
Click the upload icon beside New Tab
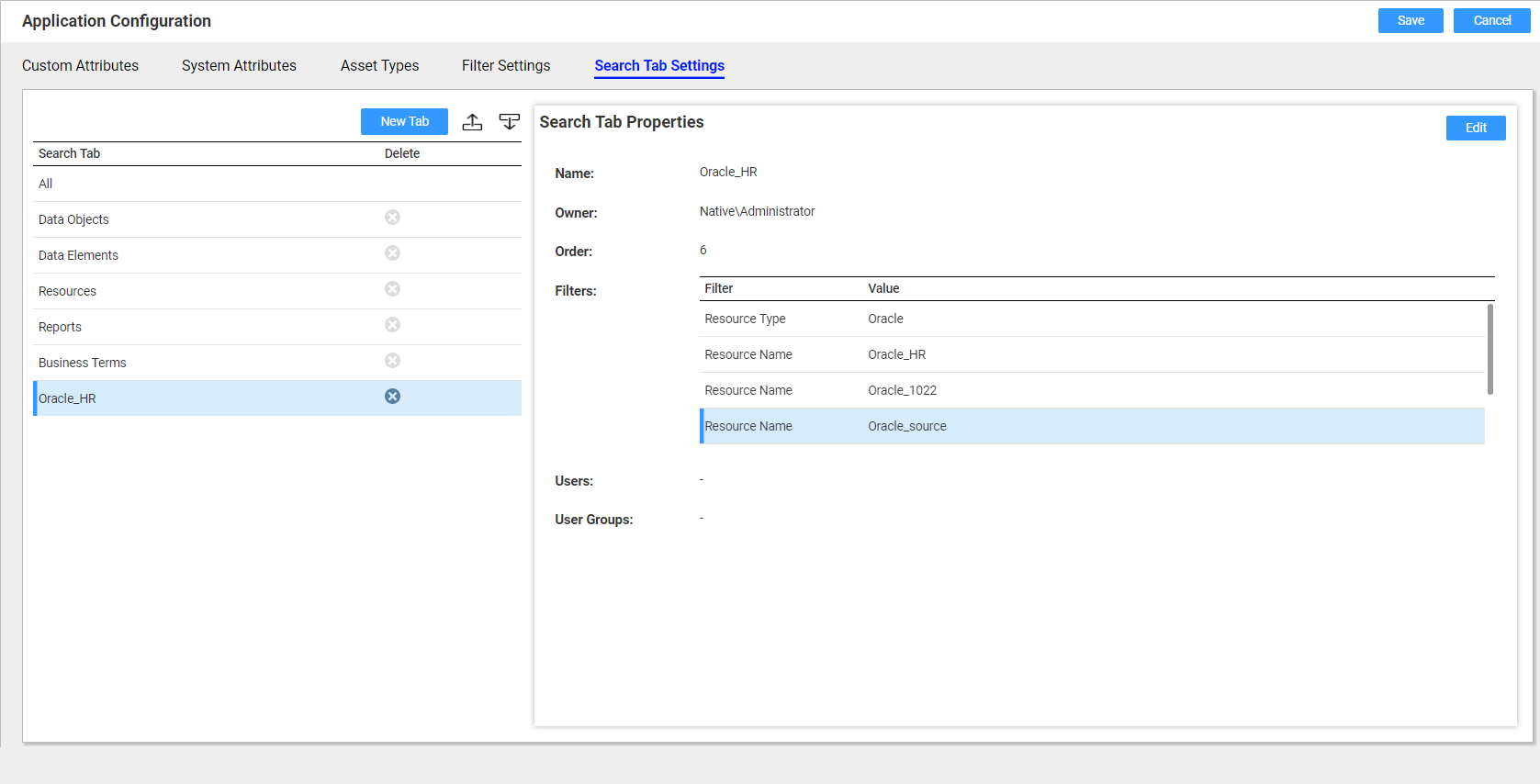(x=472, y=121)
